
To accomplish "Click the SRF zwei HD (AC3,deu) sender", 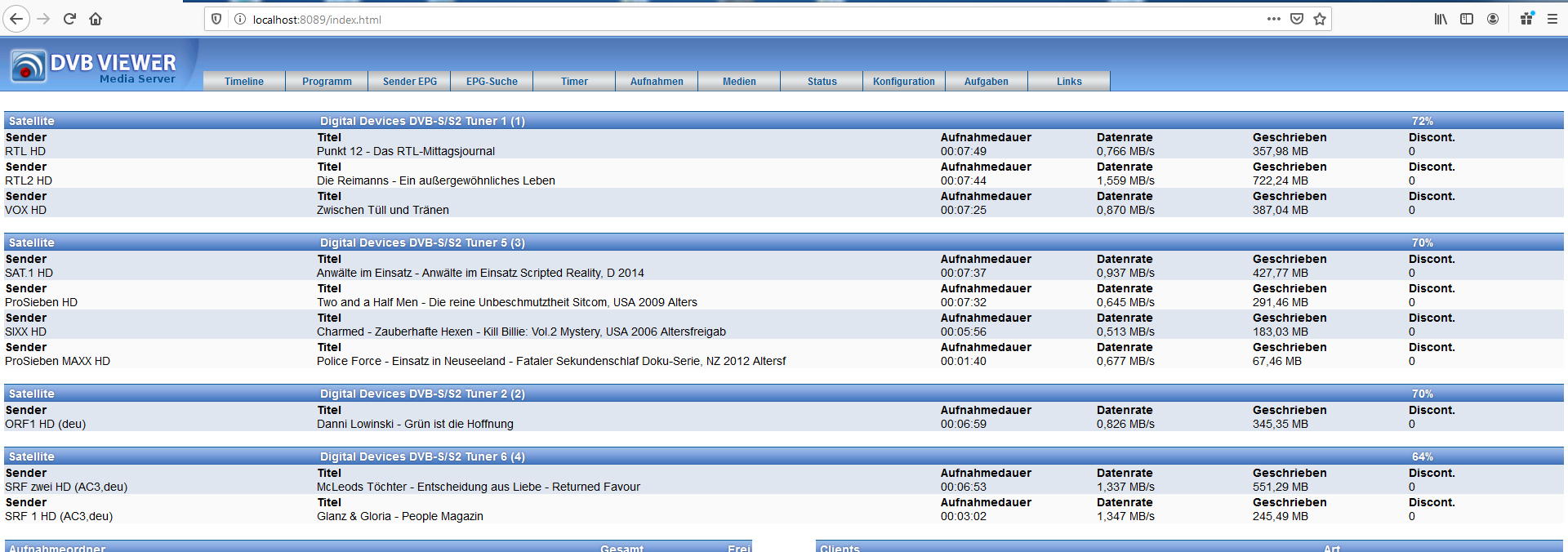I will click(66, 487).
